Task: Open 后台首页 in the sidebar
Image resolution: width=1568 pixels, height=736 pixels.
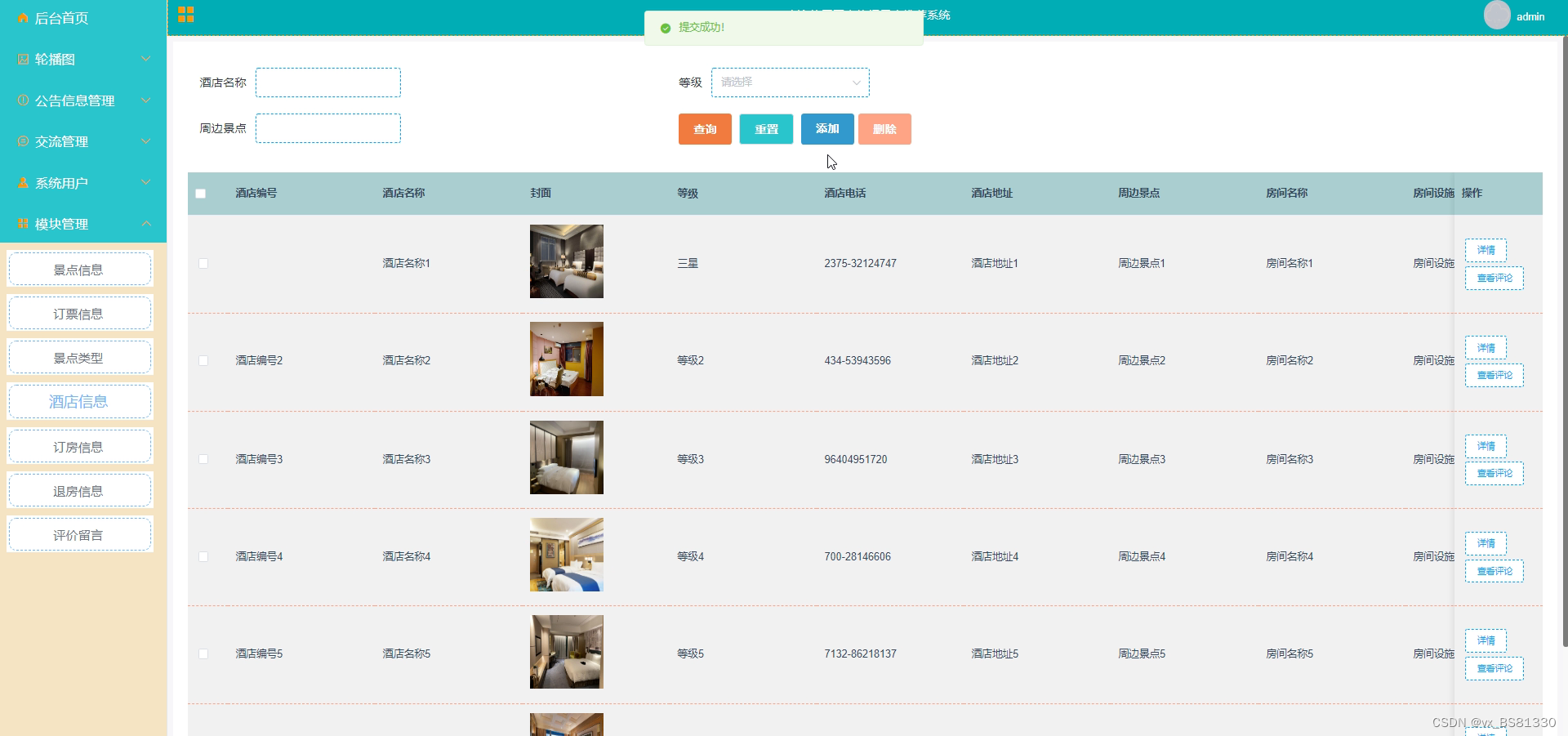Action: [x=61, y=18]
